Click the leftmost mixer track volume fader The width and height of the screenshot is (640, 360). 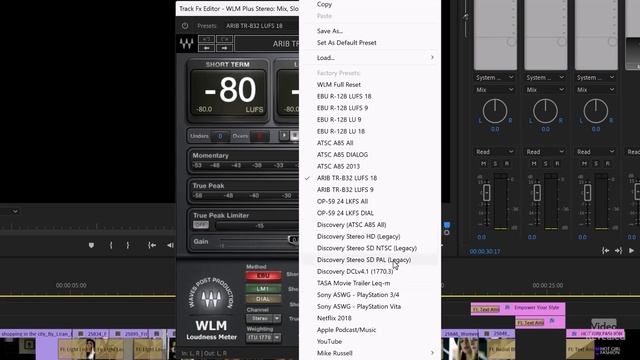coord(487,192)
